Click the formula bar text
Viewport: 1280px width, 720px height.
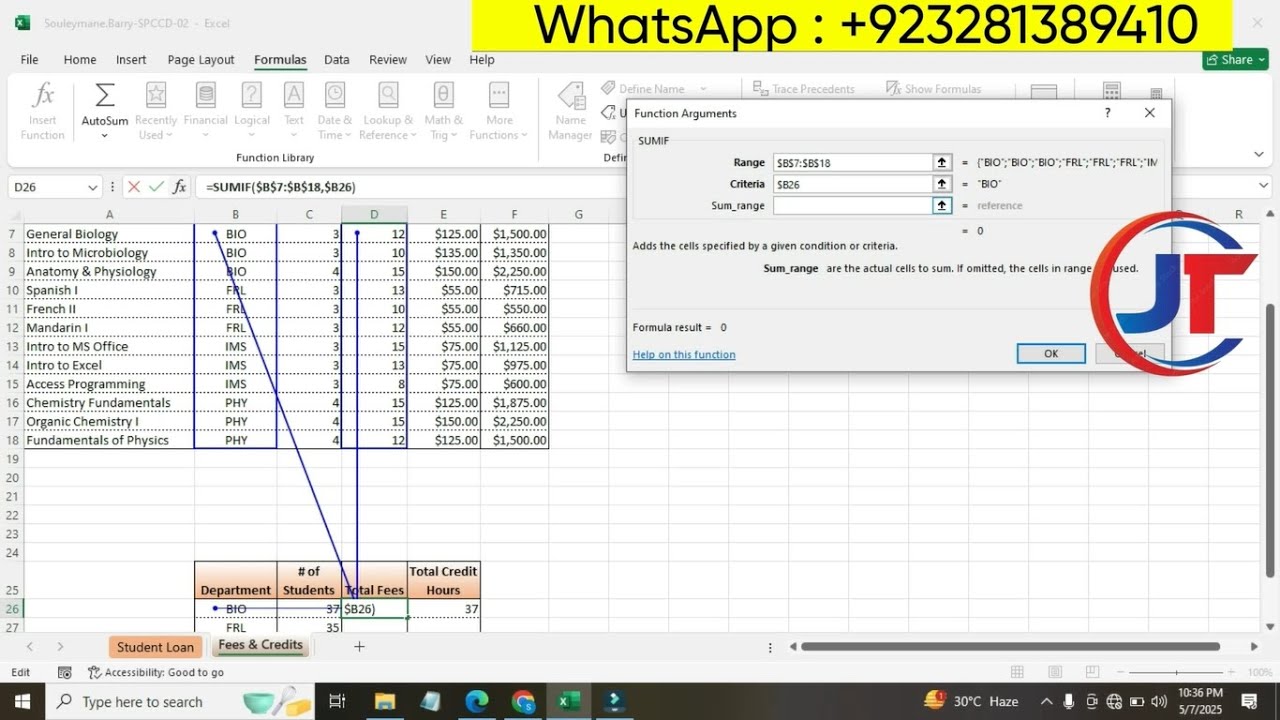coord(281,187)
